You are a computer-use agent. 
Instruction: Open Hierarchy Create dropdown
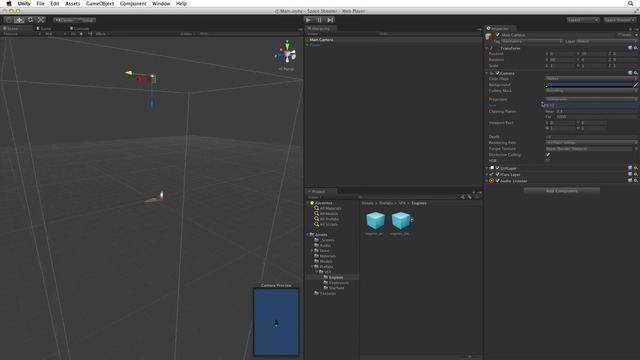315,34
